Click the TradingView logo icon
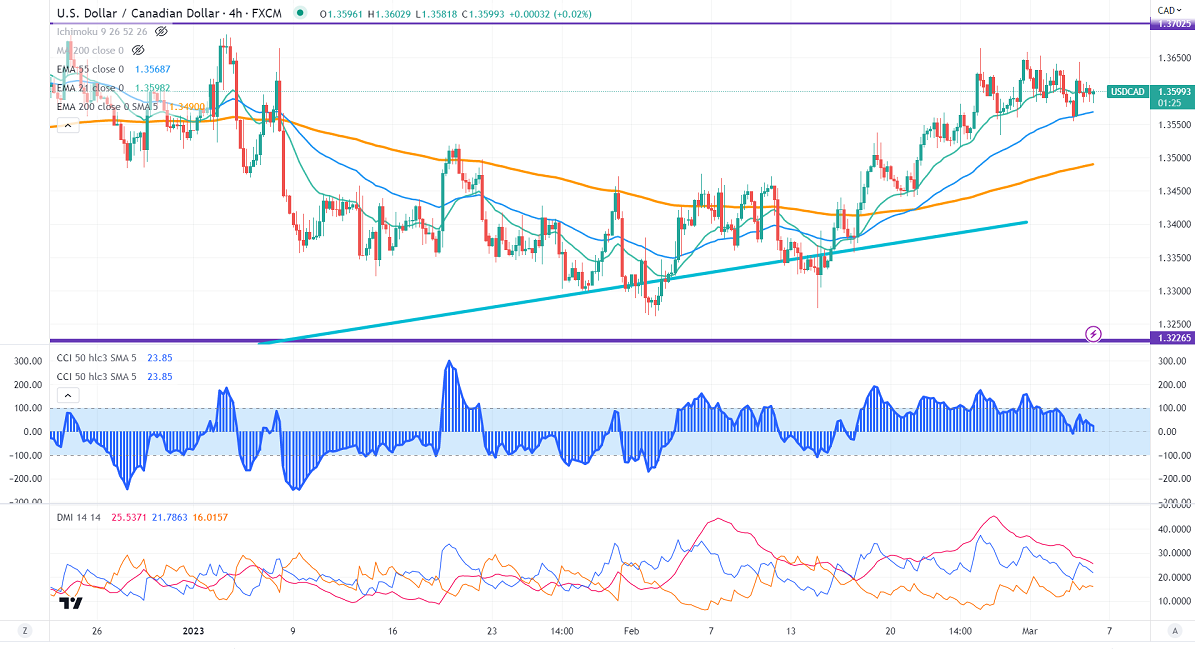 click(x=70, y=603)
